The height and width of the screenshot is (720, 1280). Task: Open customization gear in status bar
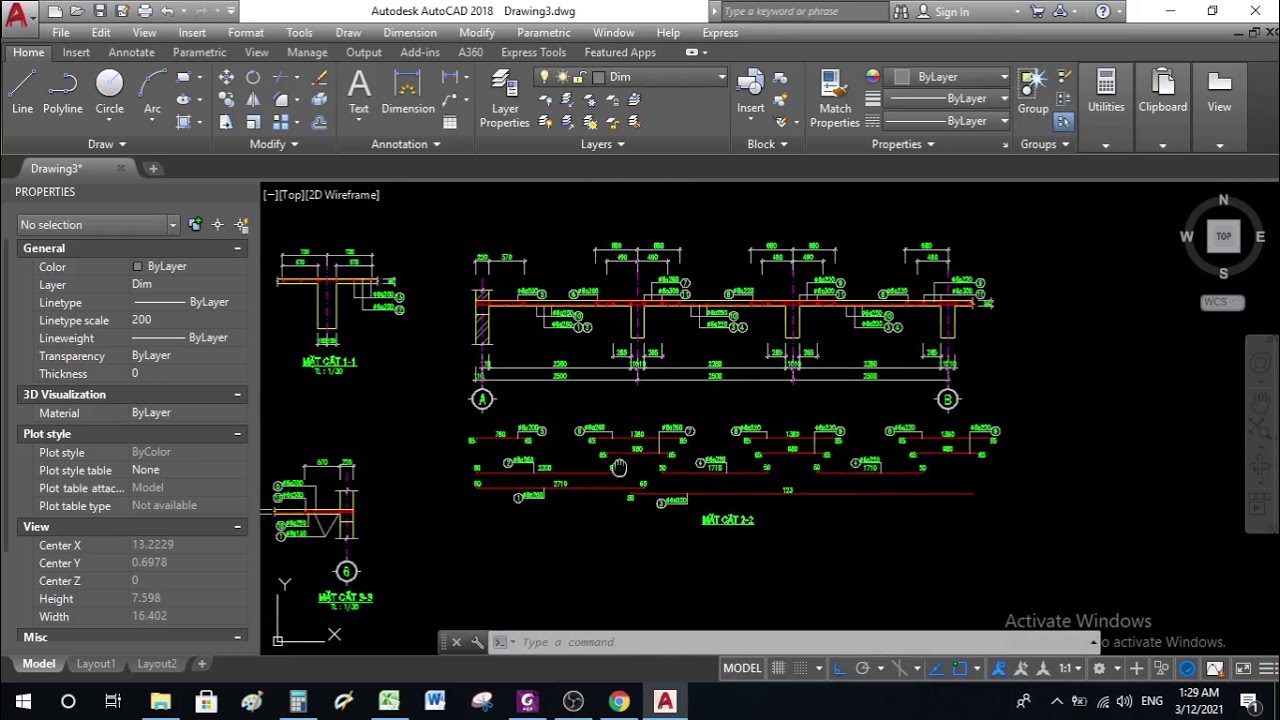coord(1099,668)
